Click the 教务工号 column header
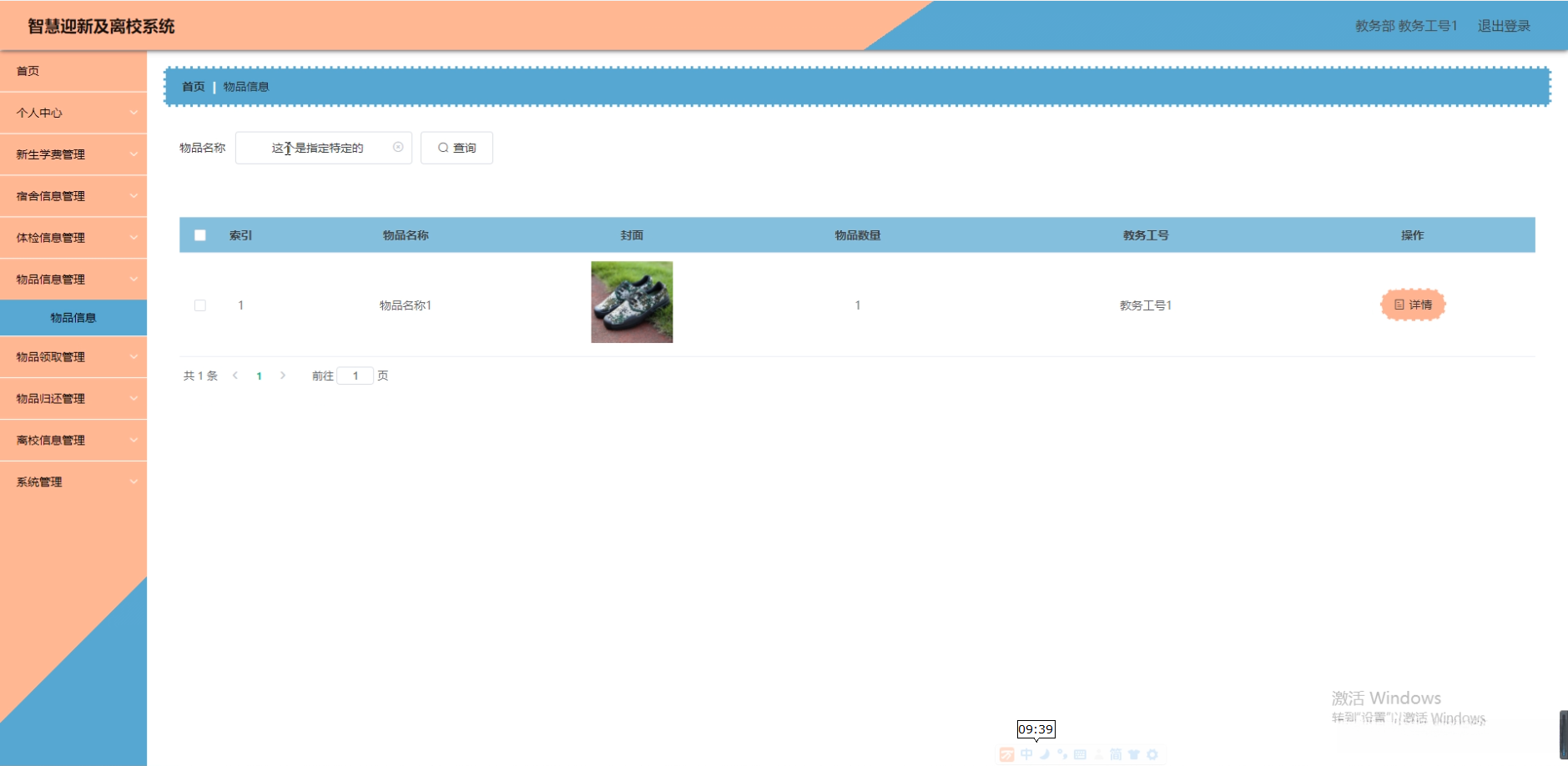Viewport: 1568px width, 766px height. point(1146,235)
